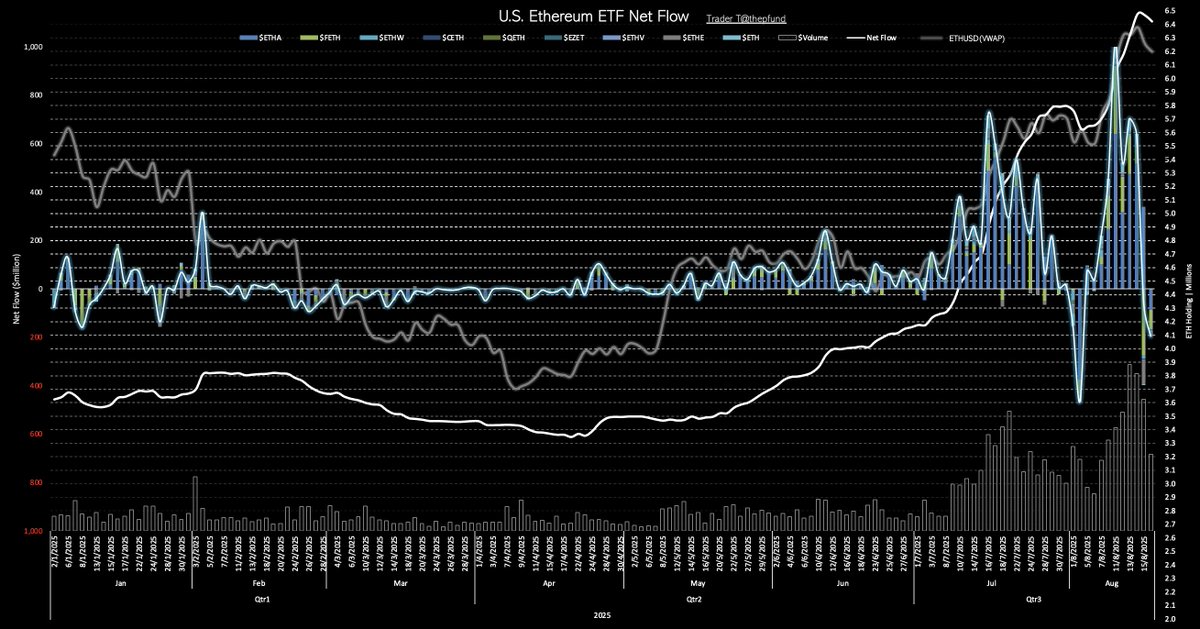Open the Trader T@thepfund link

[x=746, y=19]
